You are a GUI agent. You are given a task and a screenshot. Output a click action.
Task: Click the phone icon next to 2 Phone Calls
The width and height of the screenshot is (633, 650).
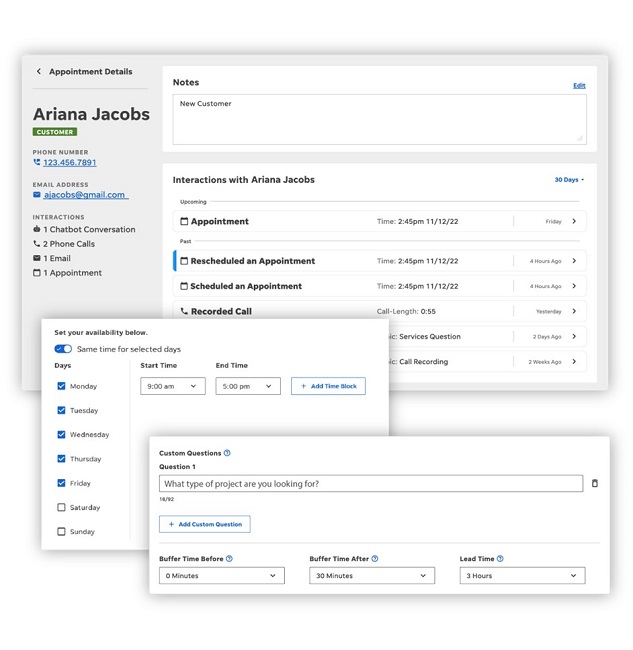[37, 244]
